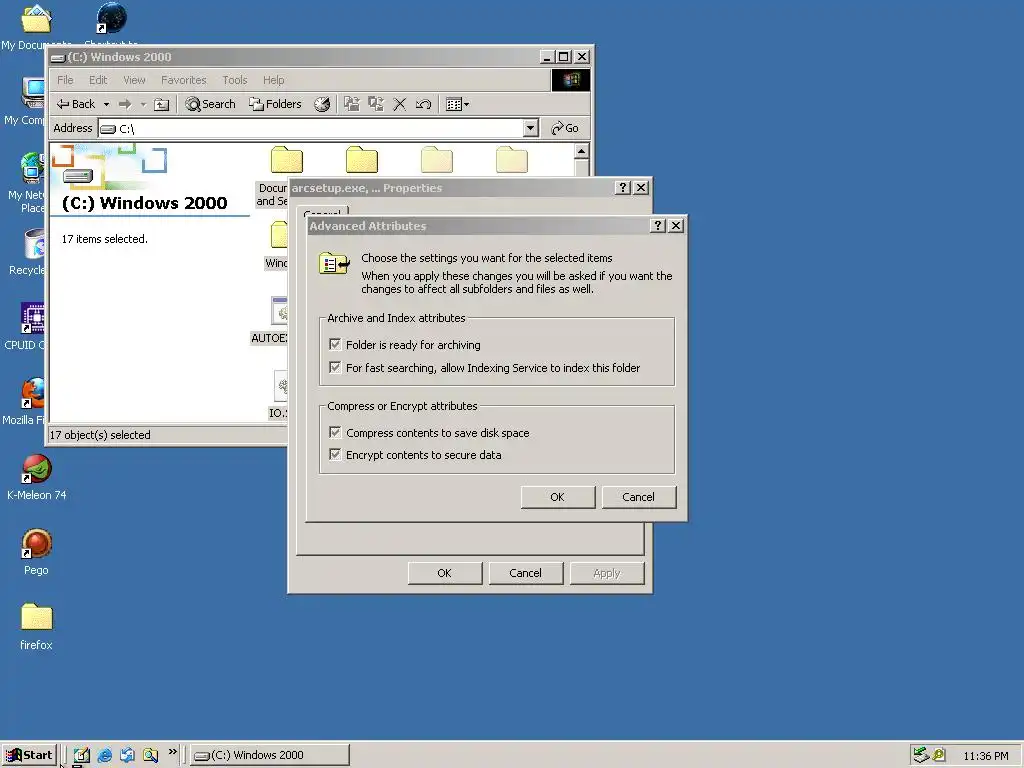Open the Favorites menu in Explorer
The width and height of the screenshot is (1024, 768).
[184, 80]
